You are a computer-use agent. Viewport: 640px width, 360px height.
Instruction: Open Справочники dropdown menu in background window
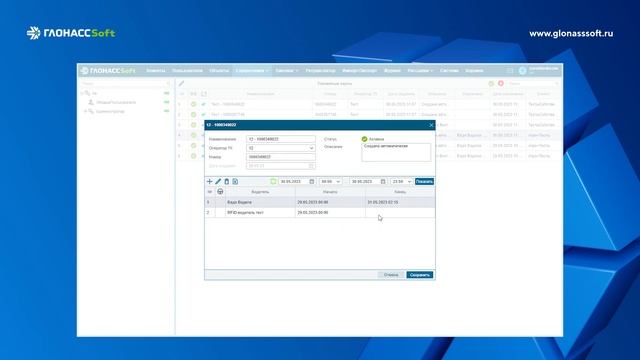[x=252, y=71]
